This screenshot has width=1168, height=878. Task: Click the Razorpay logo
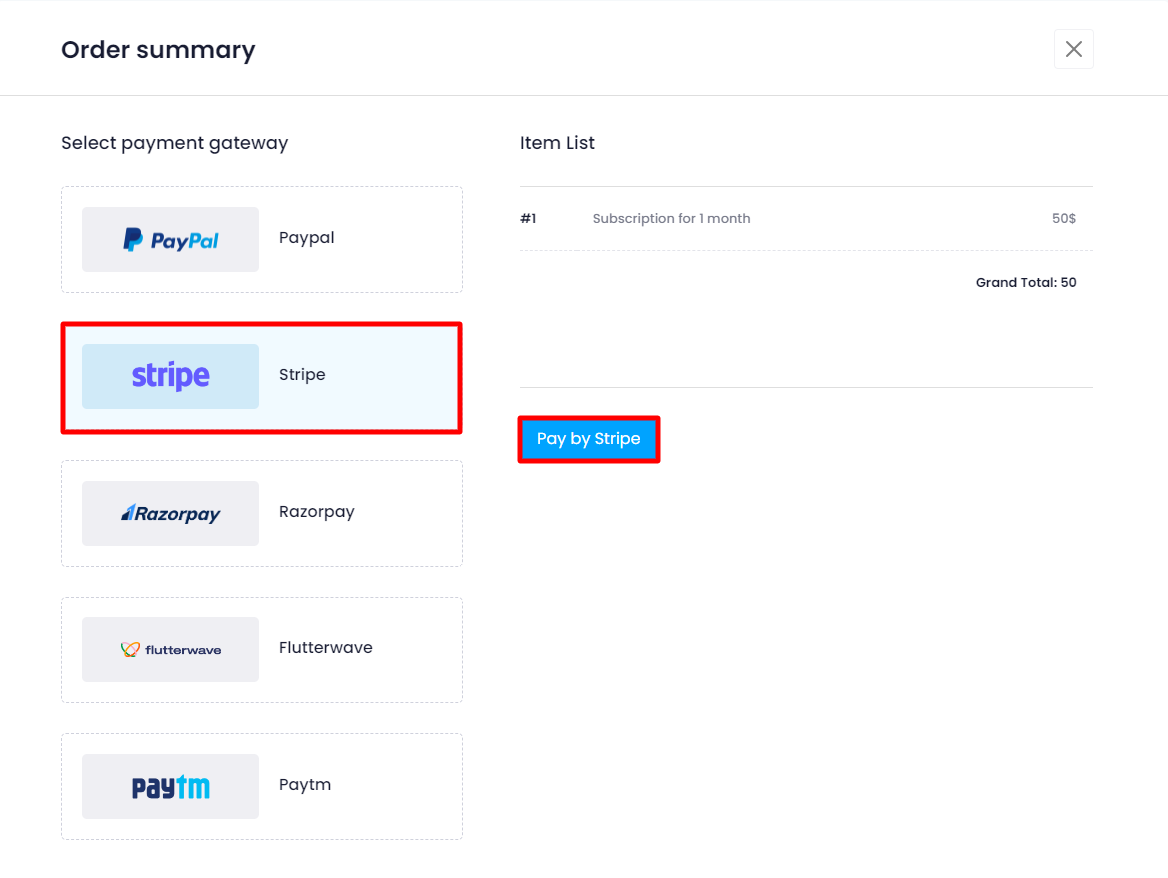170,514
